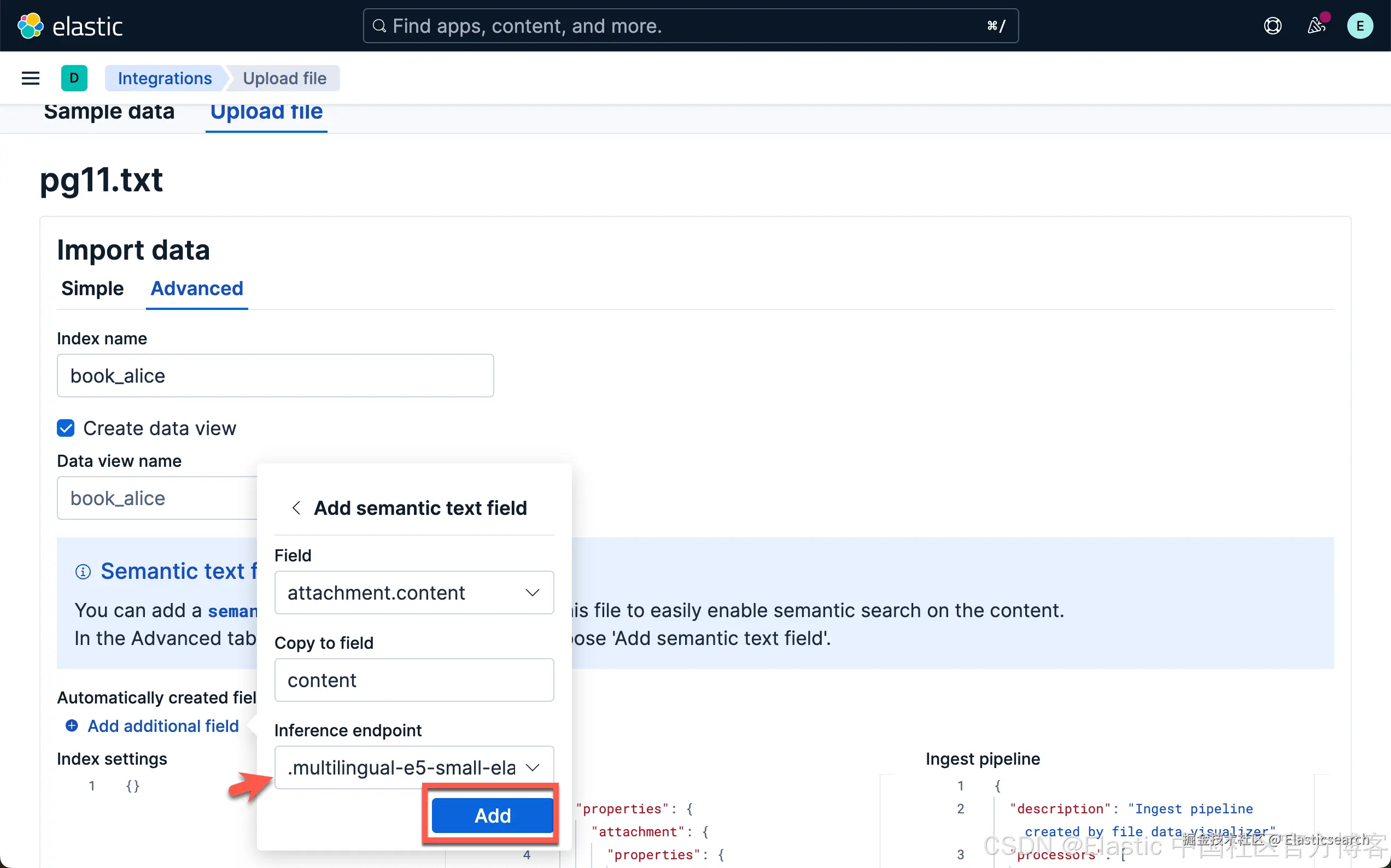Select the Advanced import tab
The width and height of the screenshot is (1391, 868).
pos(196,288)
